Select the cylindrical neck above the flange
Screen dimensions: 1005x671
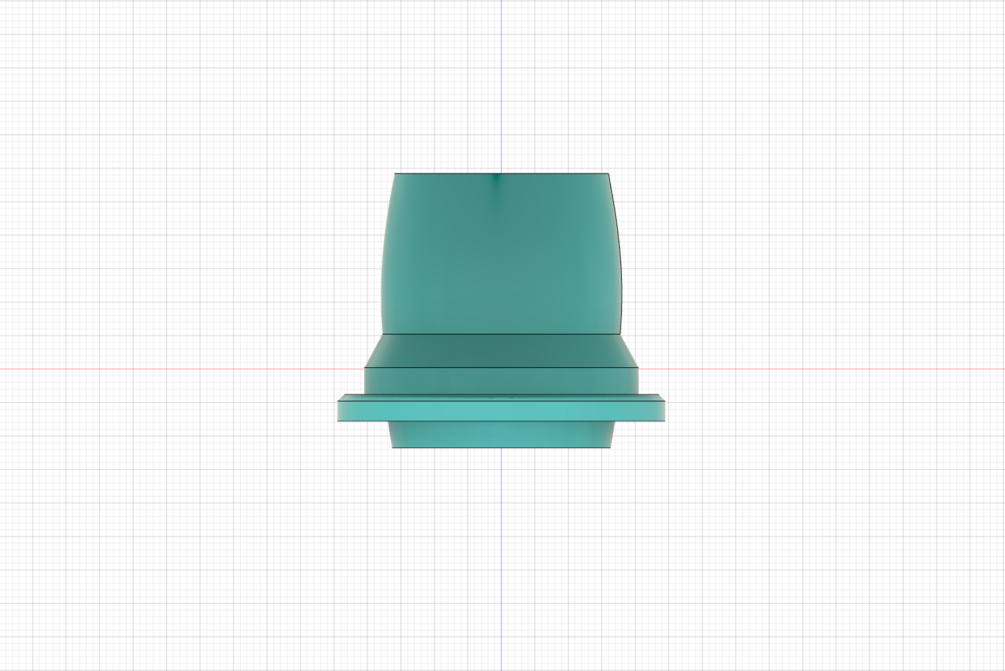tap(501, 381)
